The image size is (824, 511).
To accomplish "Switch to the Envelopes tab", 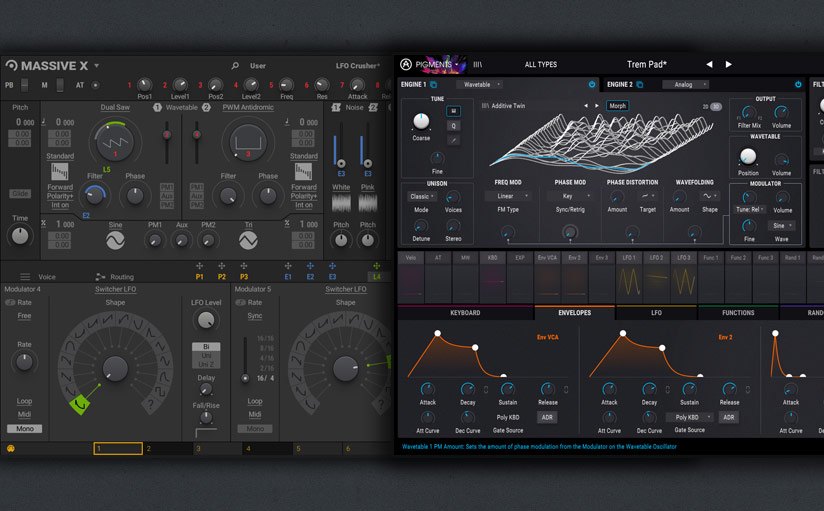I will pyautogui.click(x=574, y=313).
